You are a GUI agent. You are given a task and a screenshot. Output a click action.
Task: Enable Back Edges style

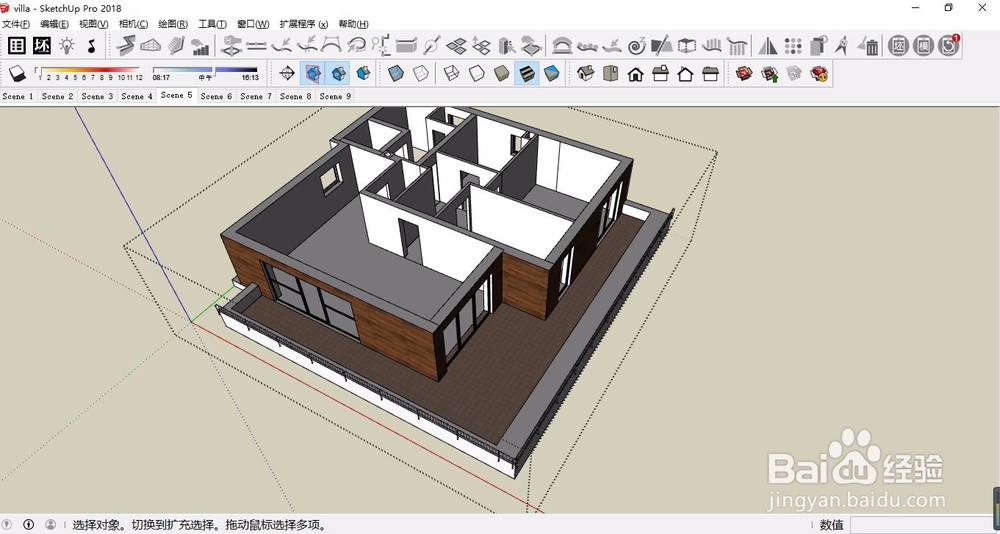[420, 73]
